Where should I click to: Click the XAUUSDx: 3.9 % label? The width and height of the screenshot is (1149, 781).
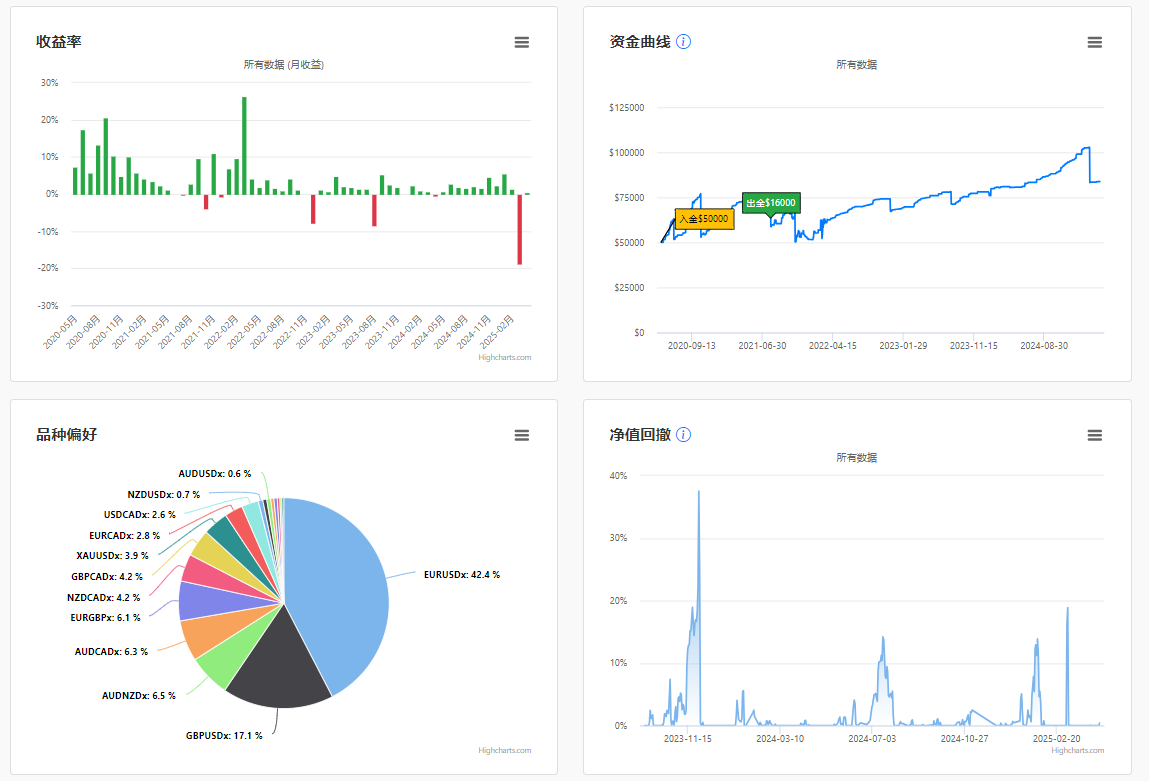(112, 556)
